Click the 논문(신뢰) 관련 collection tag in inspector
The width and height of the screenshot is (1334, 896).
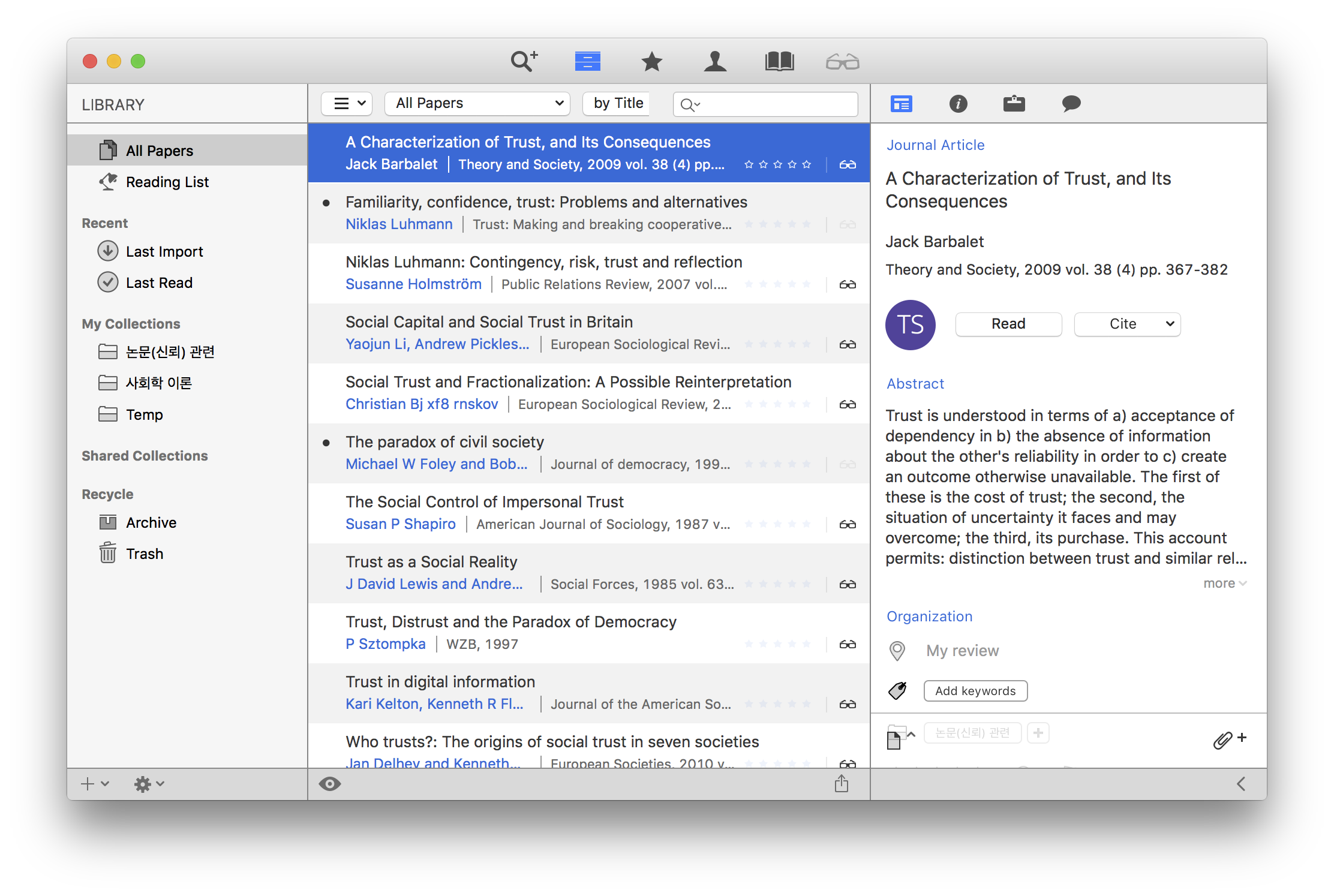[972, 733]
